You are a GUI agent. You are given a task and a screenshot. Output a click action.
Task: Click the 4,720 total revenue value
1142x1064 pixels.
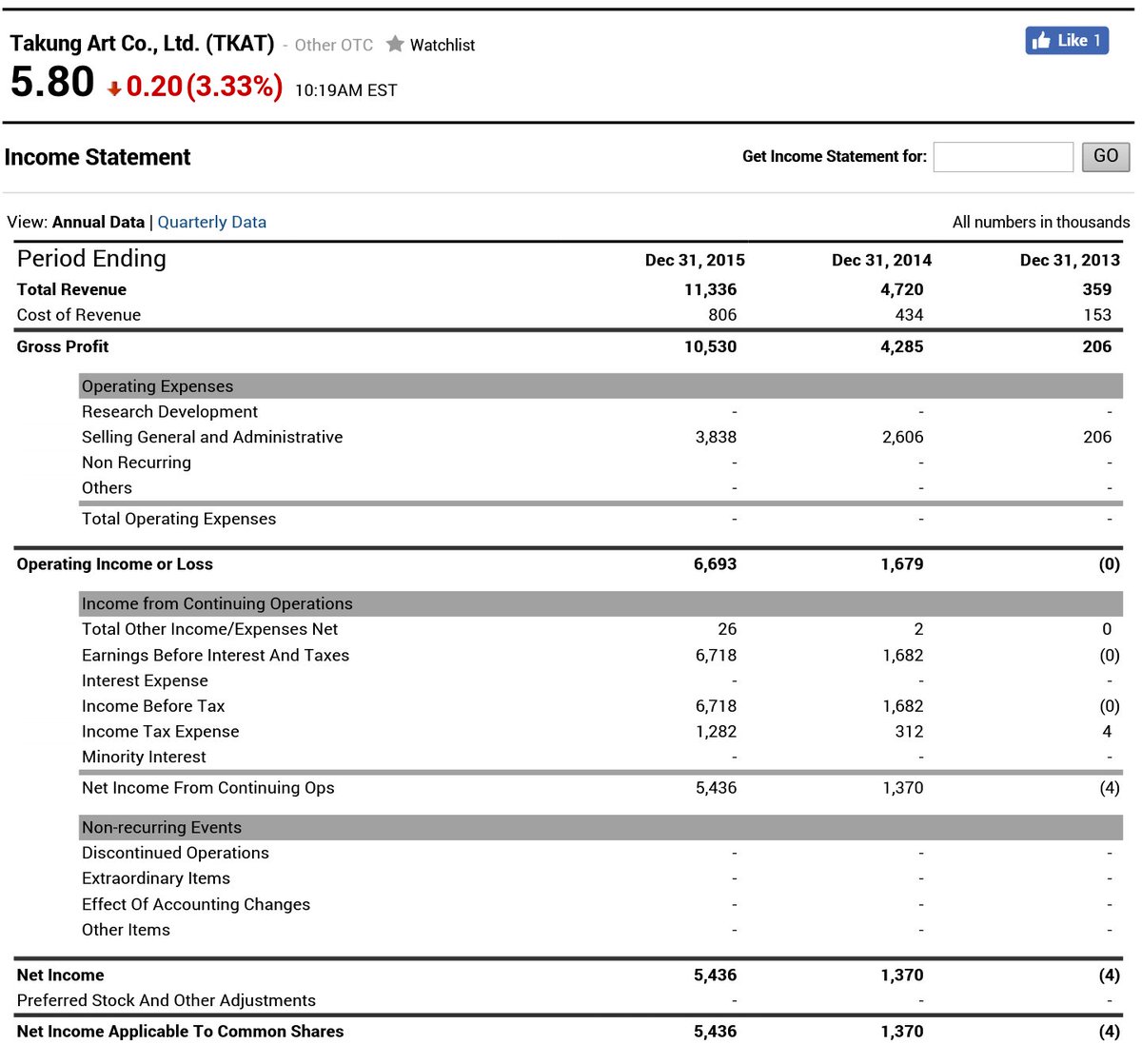901,289
